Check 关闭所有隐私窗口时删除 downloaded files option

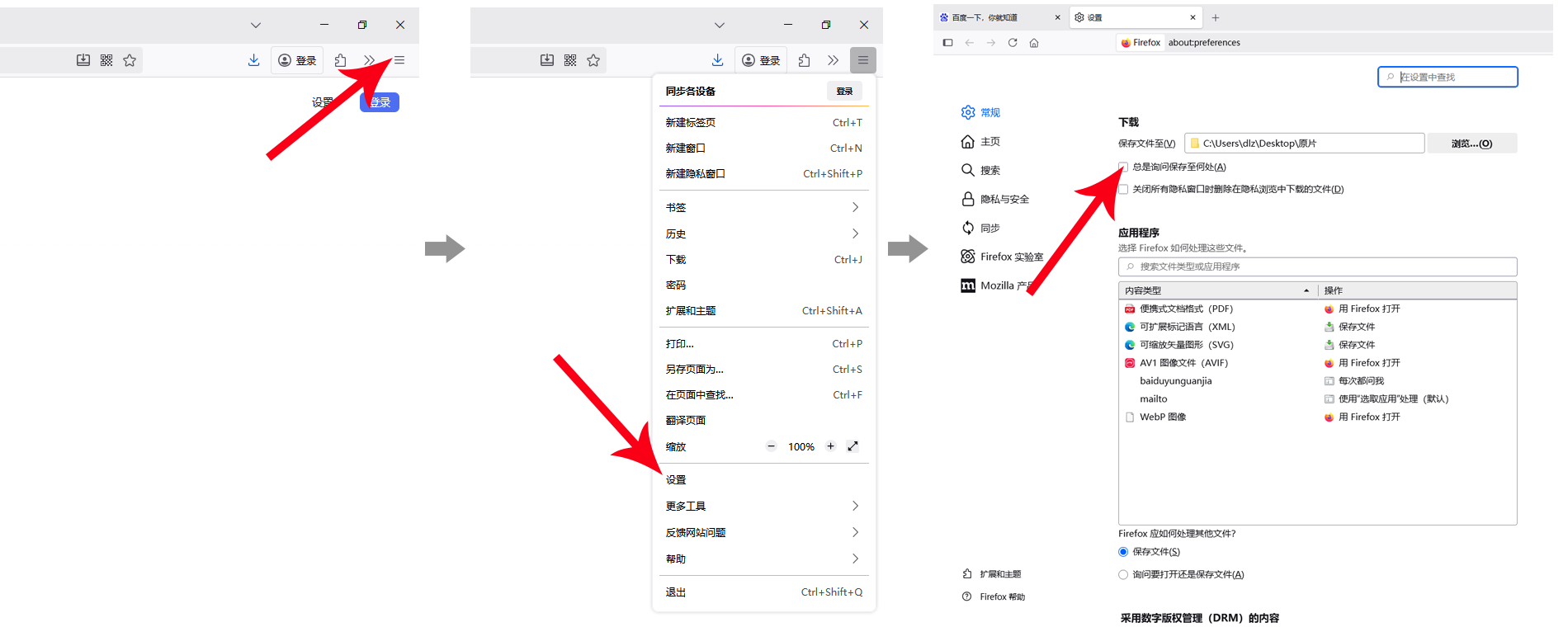tap(1123, 189)
